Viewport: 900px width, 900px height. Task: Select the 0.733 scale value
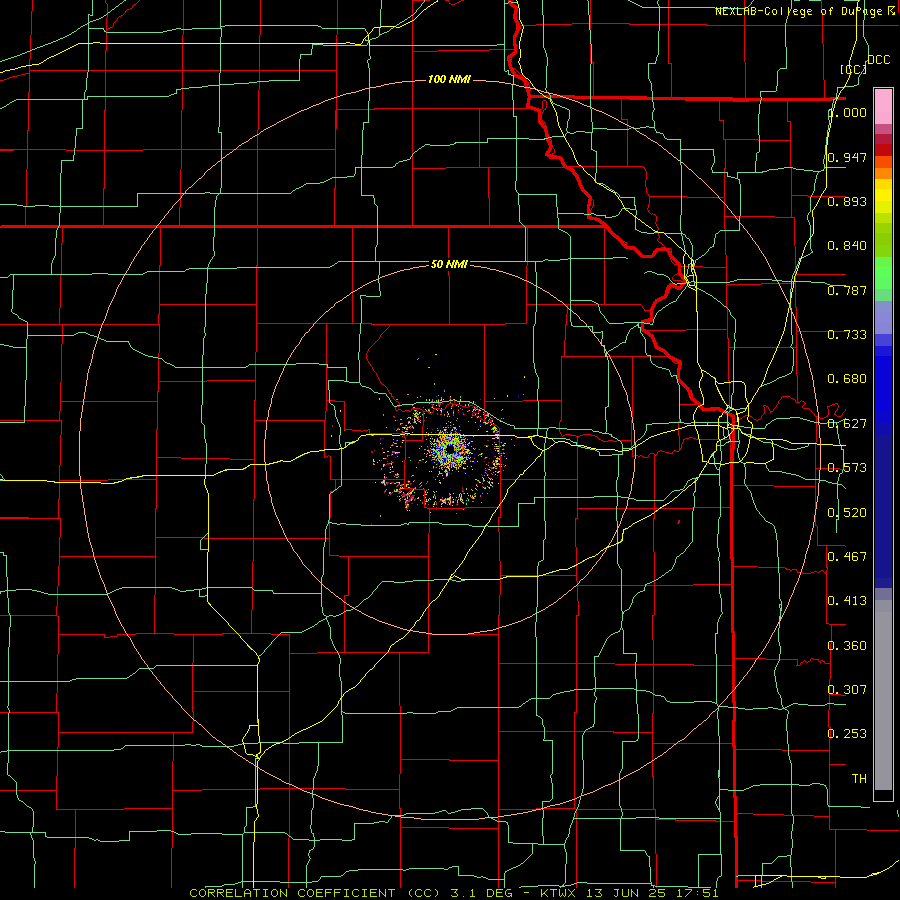coord(847,335)
